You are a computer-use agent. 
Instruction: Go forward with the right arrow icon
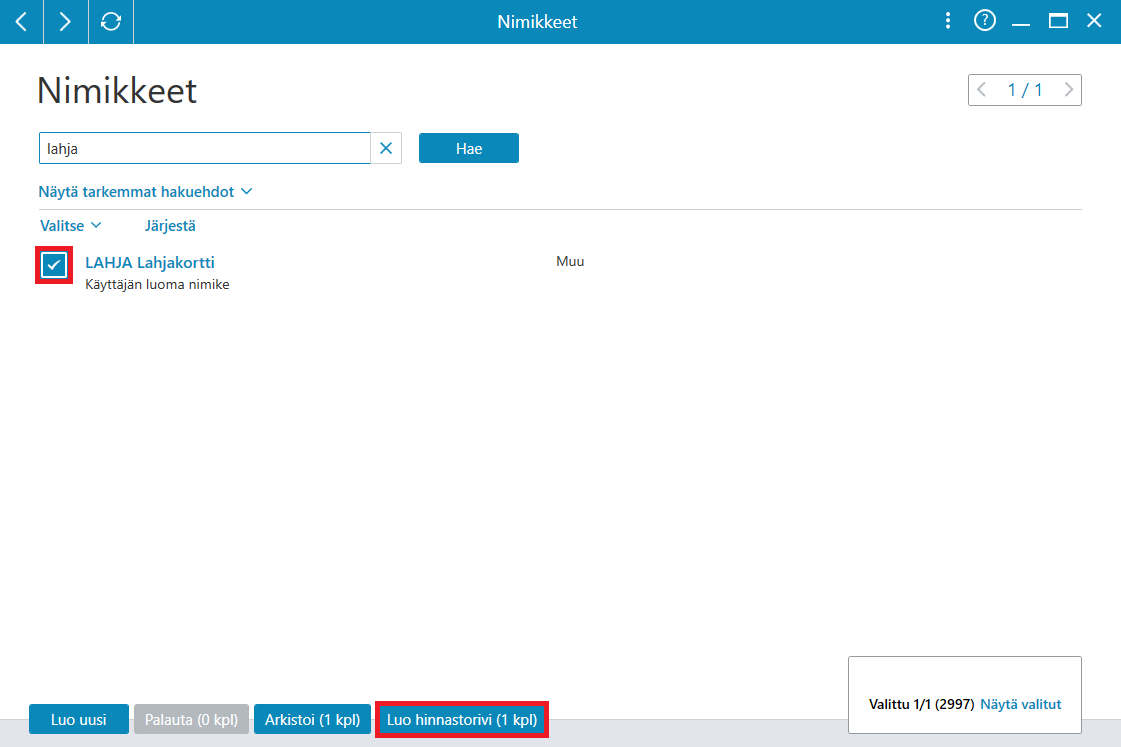tap(66, 21)
